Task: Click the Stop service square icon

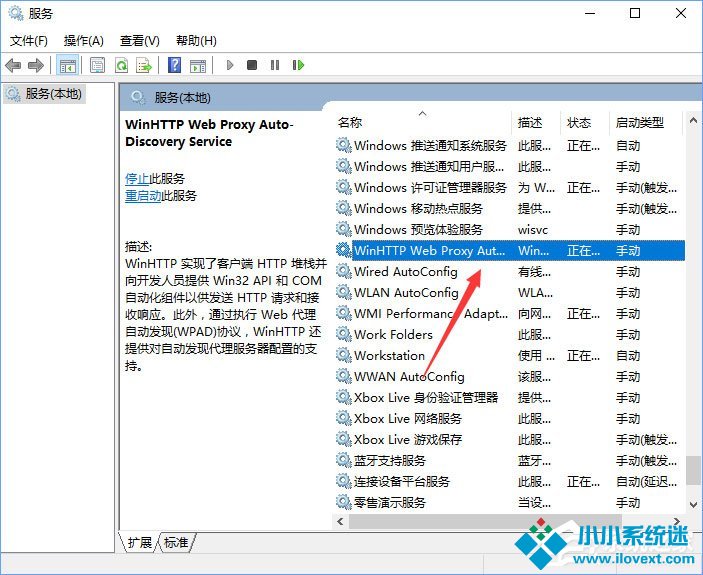Action: (x=252, y=65)
